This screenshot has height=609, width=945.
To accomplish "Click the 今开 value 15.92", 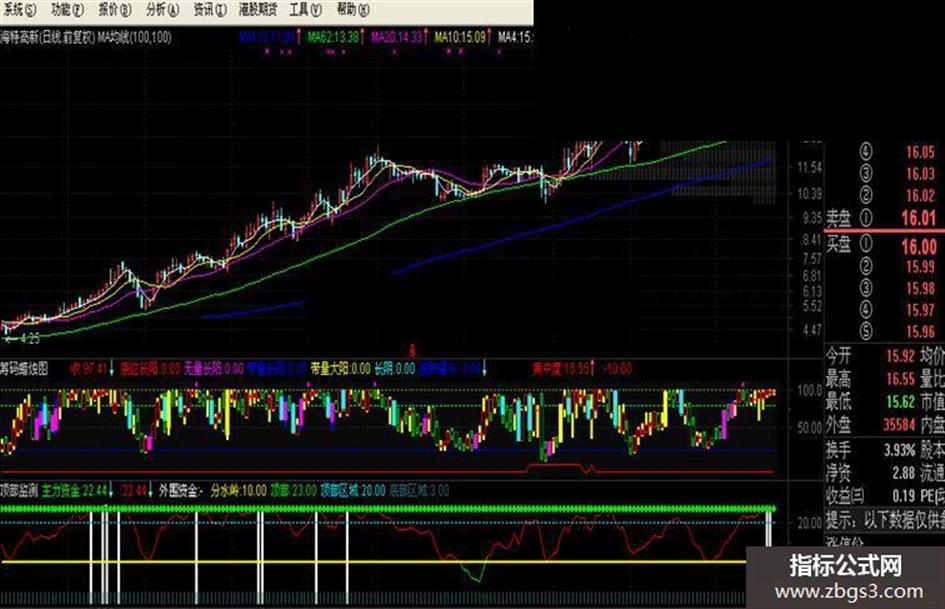I will pos(900,356).
